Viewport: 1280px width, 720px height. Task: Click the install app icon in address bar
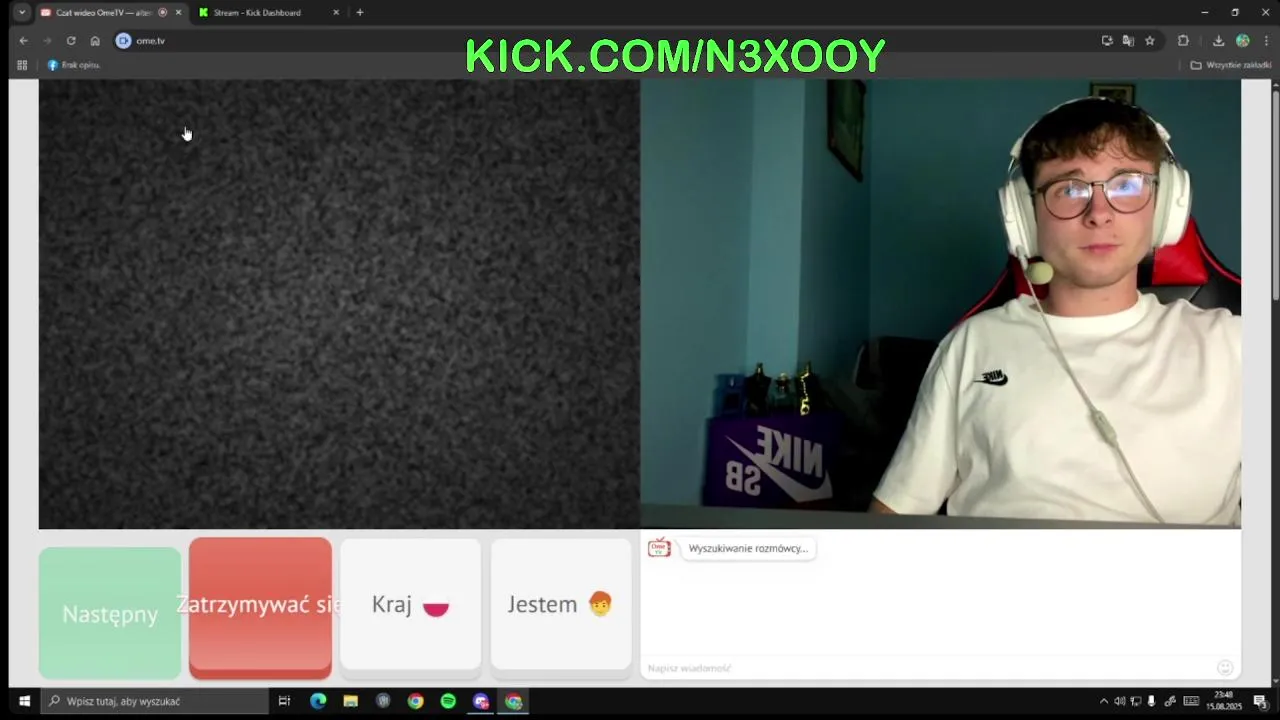tap(1107, 41)
